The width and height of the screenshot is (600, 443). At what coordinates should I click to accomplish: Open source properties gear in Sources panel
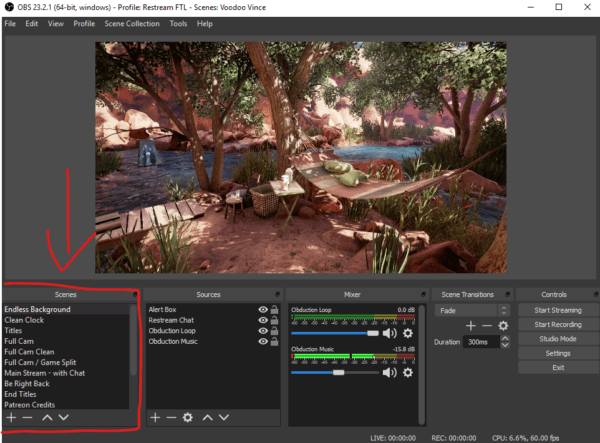tap(188, 417)
